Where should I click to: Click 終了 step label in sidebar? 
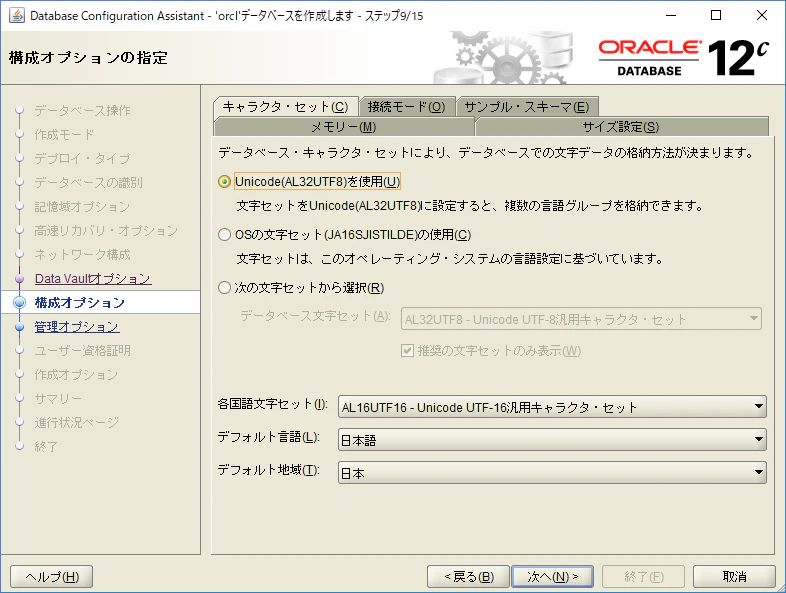click(46, 447)
